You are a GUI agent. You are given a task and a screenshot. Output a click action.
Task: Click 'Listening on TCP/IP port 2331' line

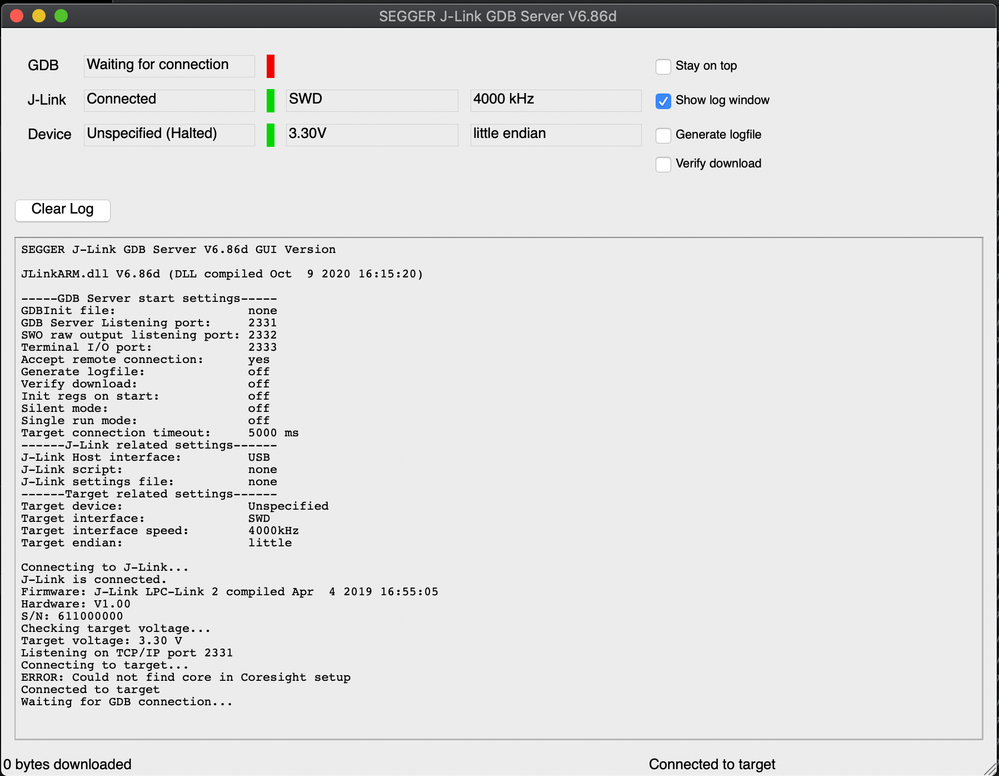(x=127, y=653)
